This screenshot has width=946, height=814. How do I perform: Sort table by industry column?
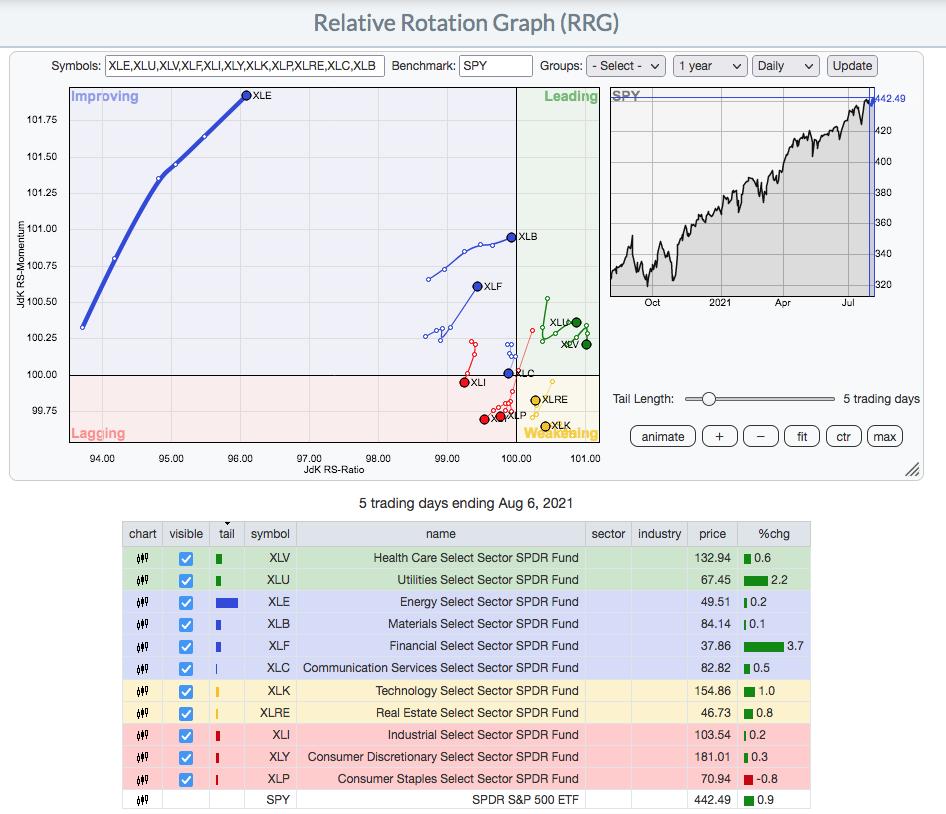pyautogui.click(x=659, y=534)
